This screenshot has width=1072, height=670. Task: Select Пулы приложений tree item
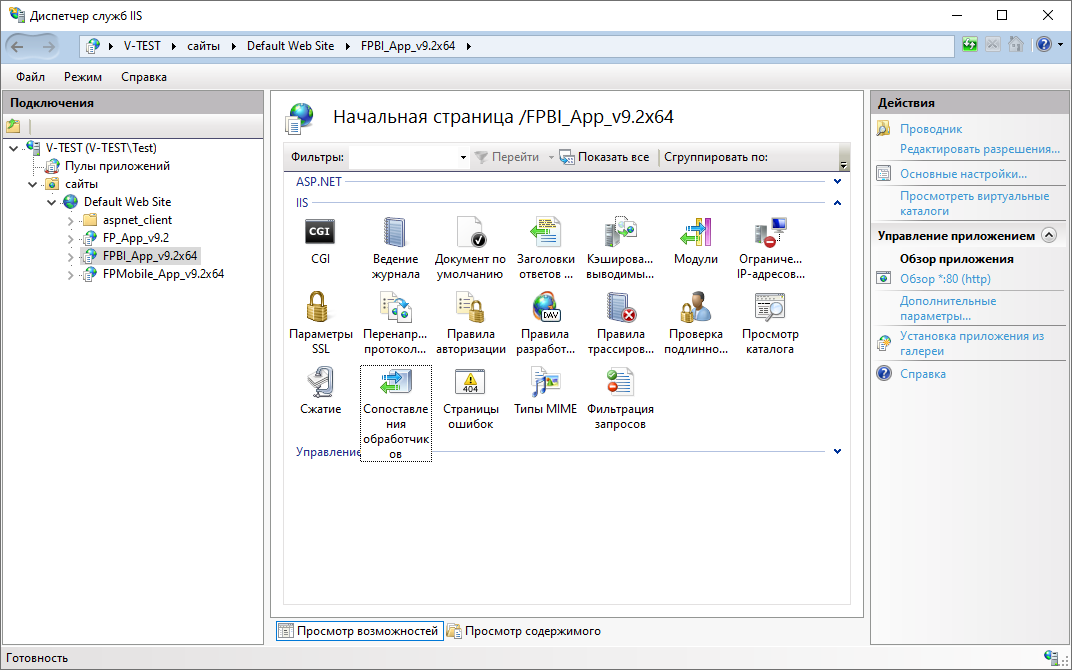click(117, 166)
